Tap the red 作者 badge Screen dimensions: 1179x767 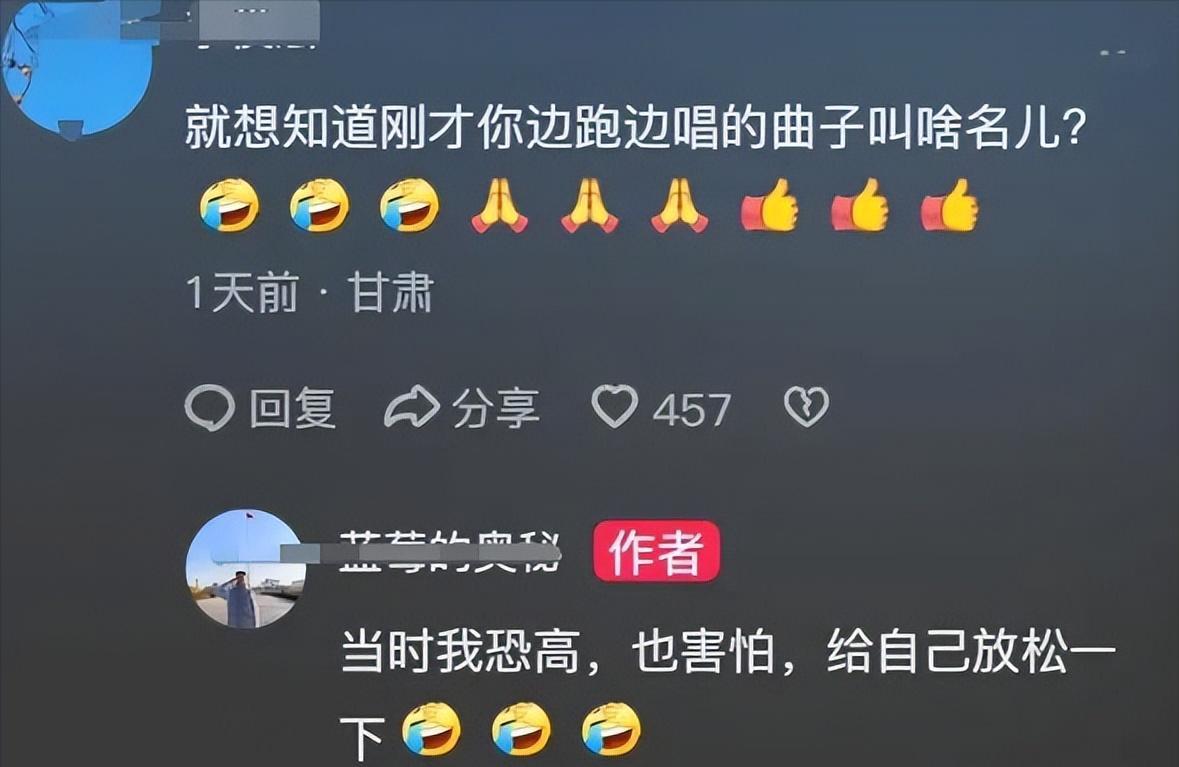656,551
